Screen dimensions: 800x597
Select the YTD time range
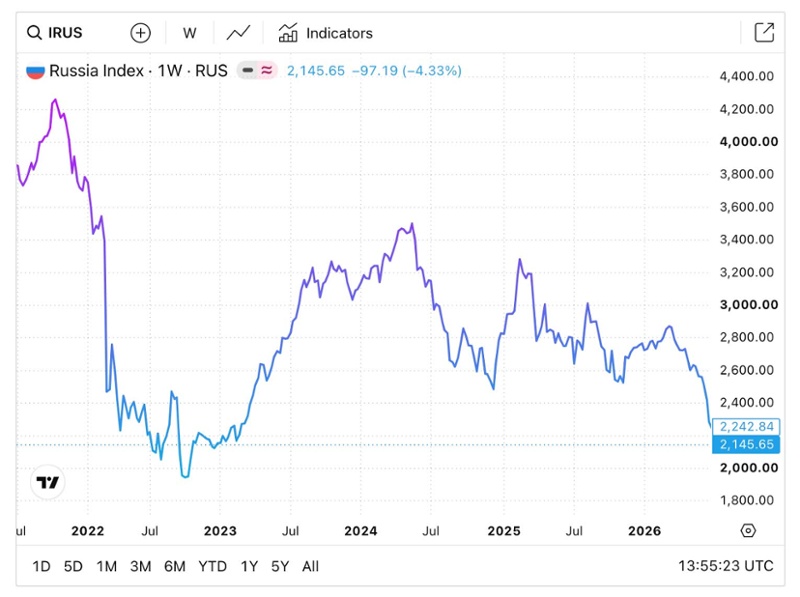pos(212,566)
